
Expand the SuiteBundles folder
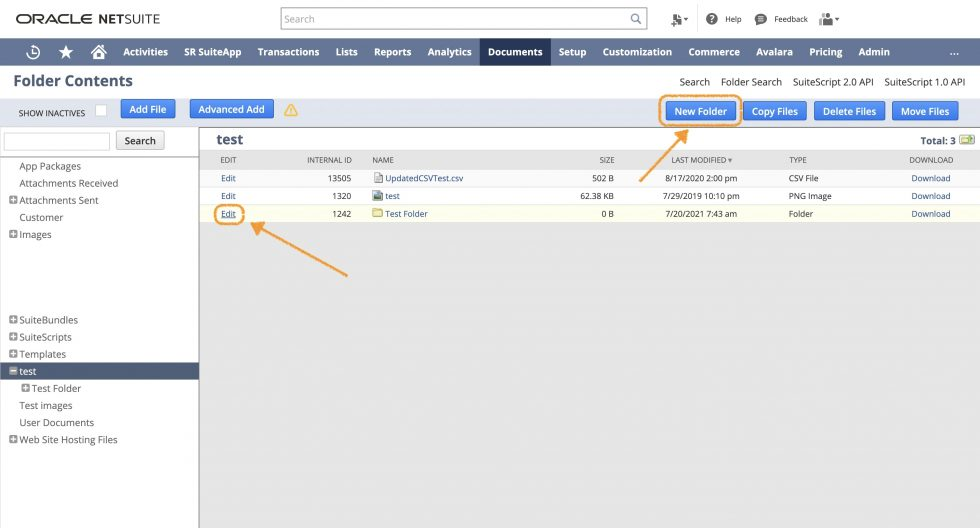pos(13,319)
